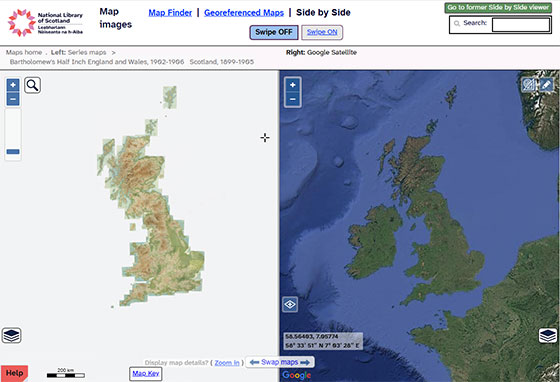Open the Map Key link
Viewport: 560px width, 382px height.
[145, 374]
